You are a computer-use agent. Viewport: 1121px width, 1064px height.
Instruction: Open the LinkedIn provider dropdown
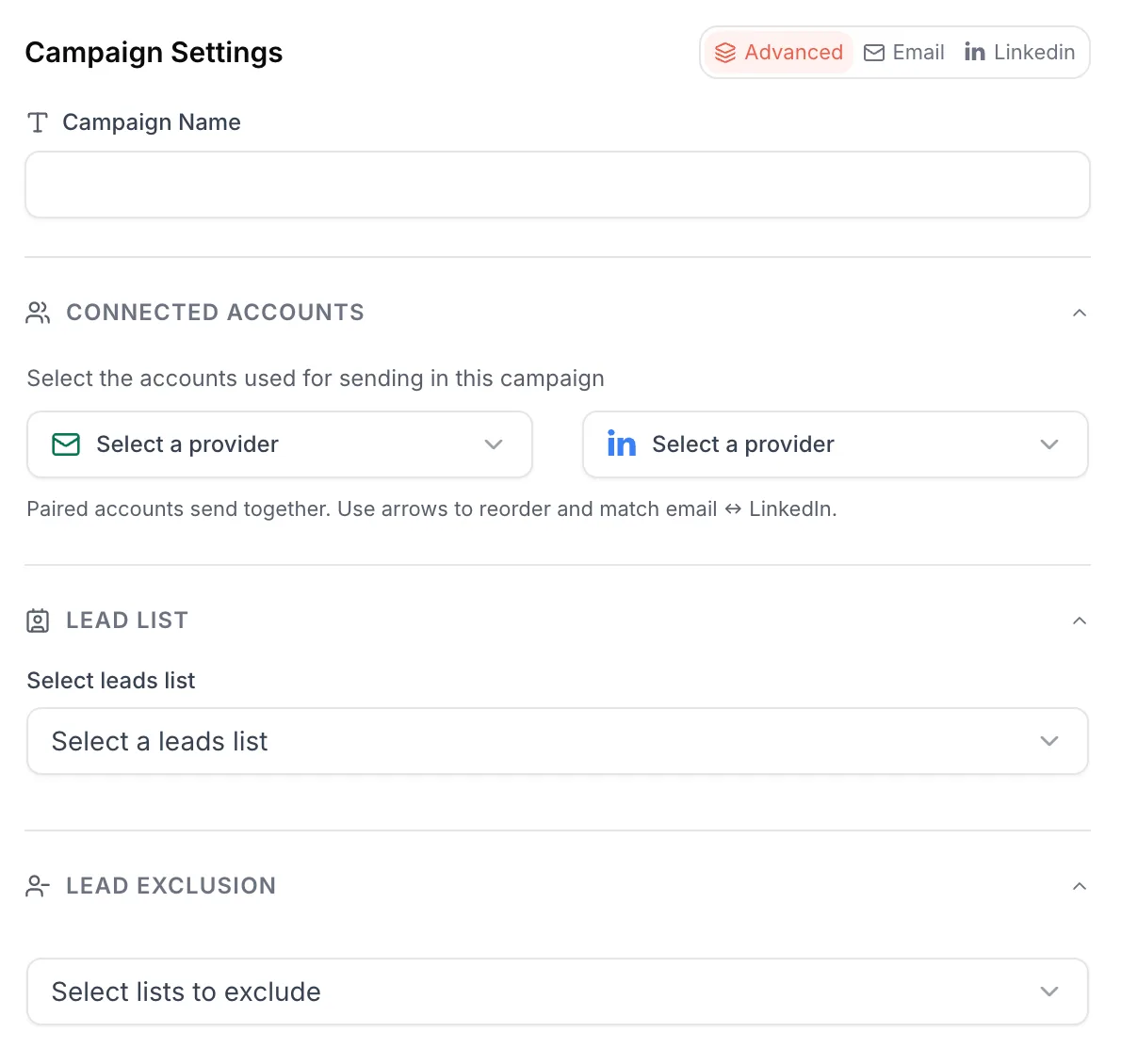835,444
